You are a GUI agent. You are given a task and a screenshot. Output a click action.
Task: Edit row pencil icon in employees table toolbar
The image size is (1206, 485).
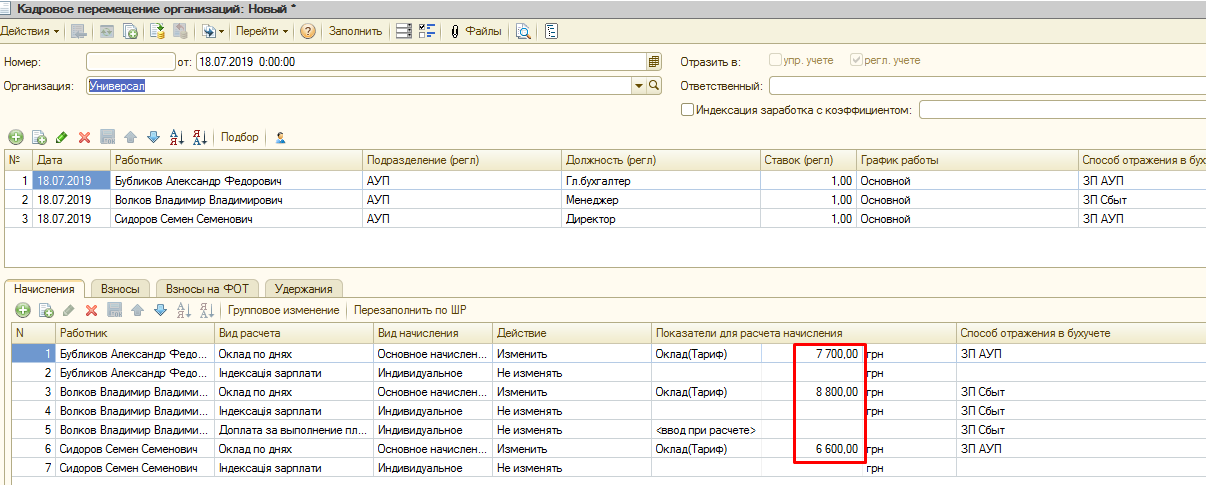(62, 137)
